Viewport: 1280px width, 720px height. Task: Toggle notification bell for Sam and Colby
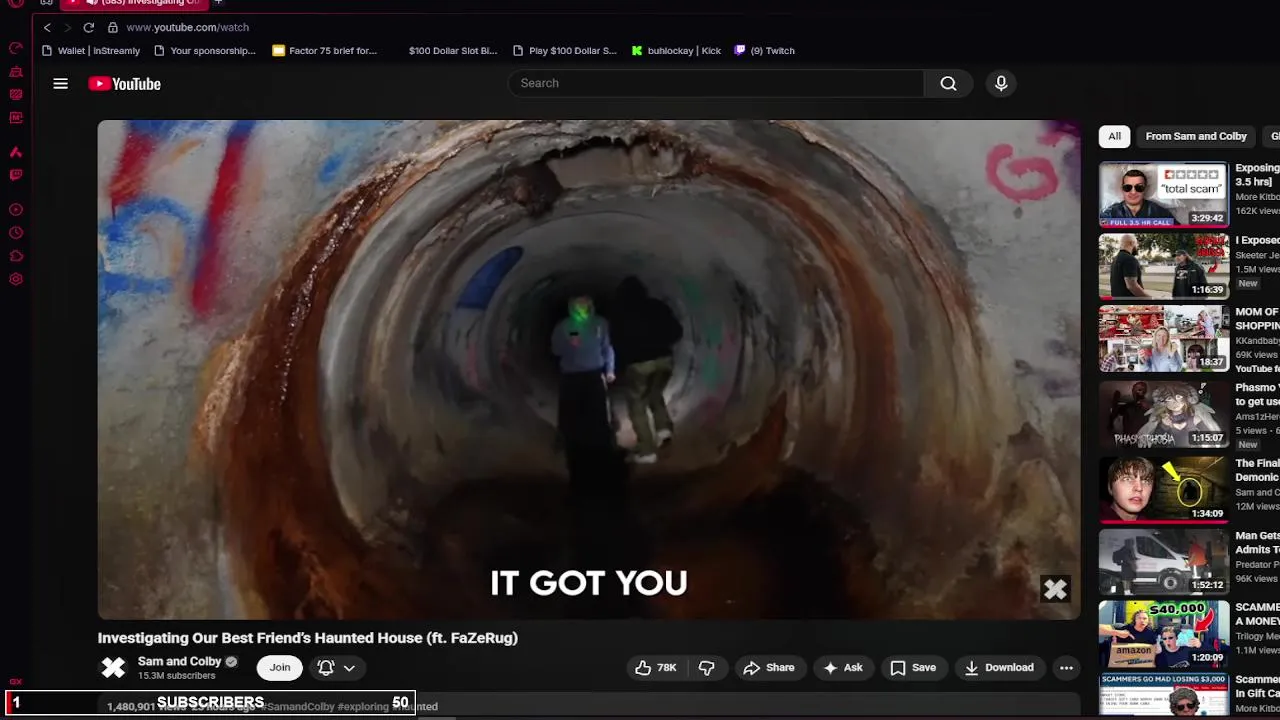326,668
